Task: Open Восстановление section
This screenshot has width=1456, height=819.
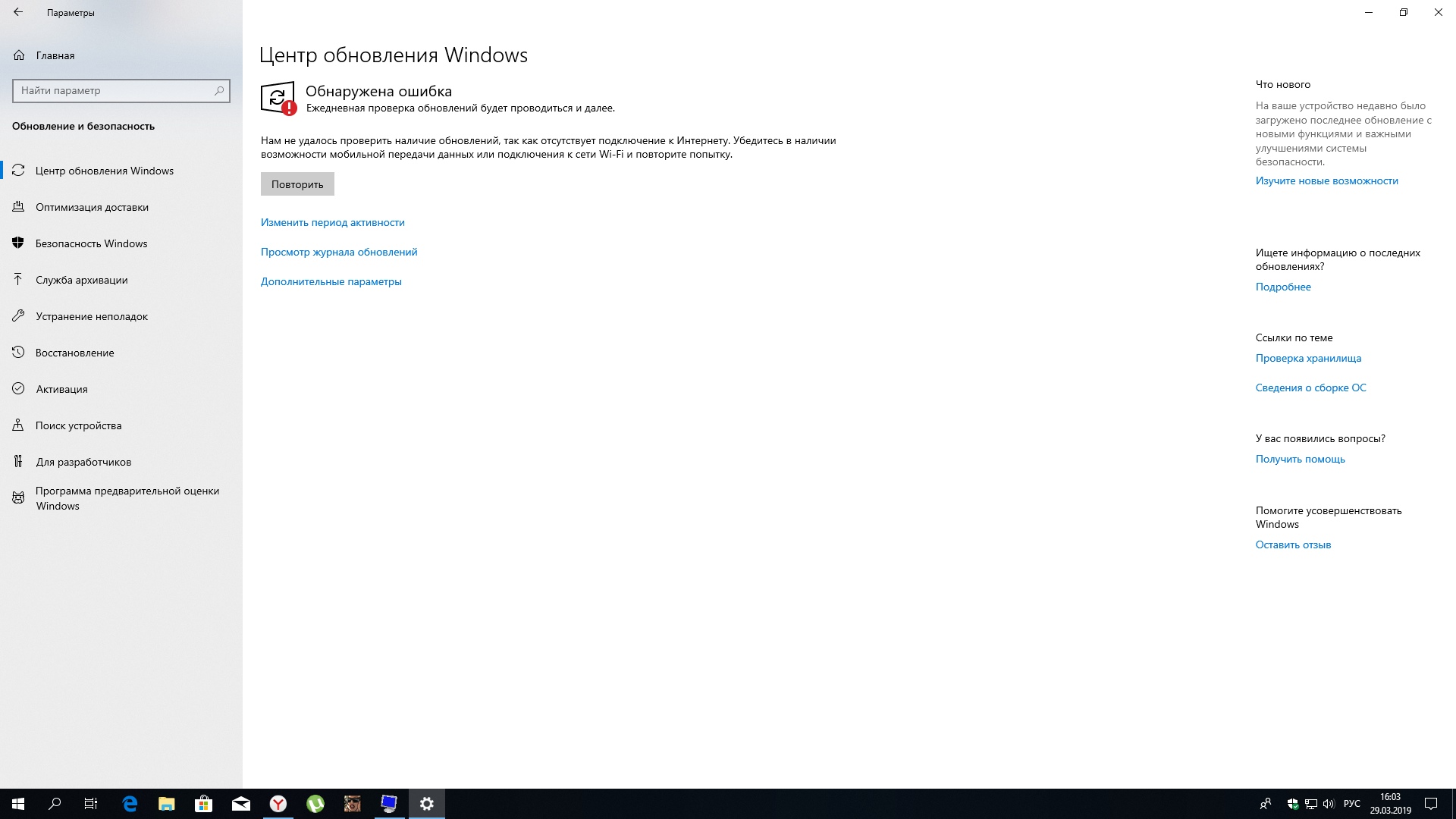Action: click(x=121, y=353)
